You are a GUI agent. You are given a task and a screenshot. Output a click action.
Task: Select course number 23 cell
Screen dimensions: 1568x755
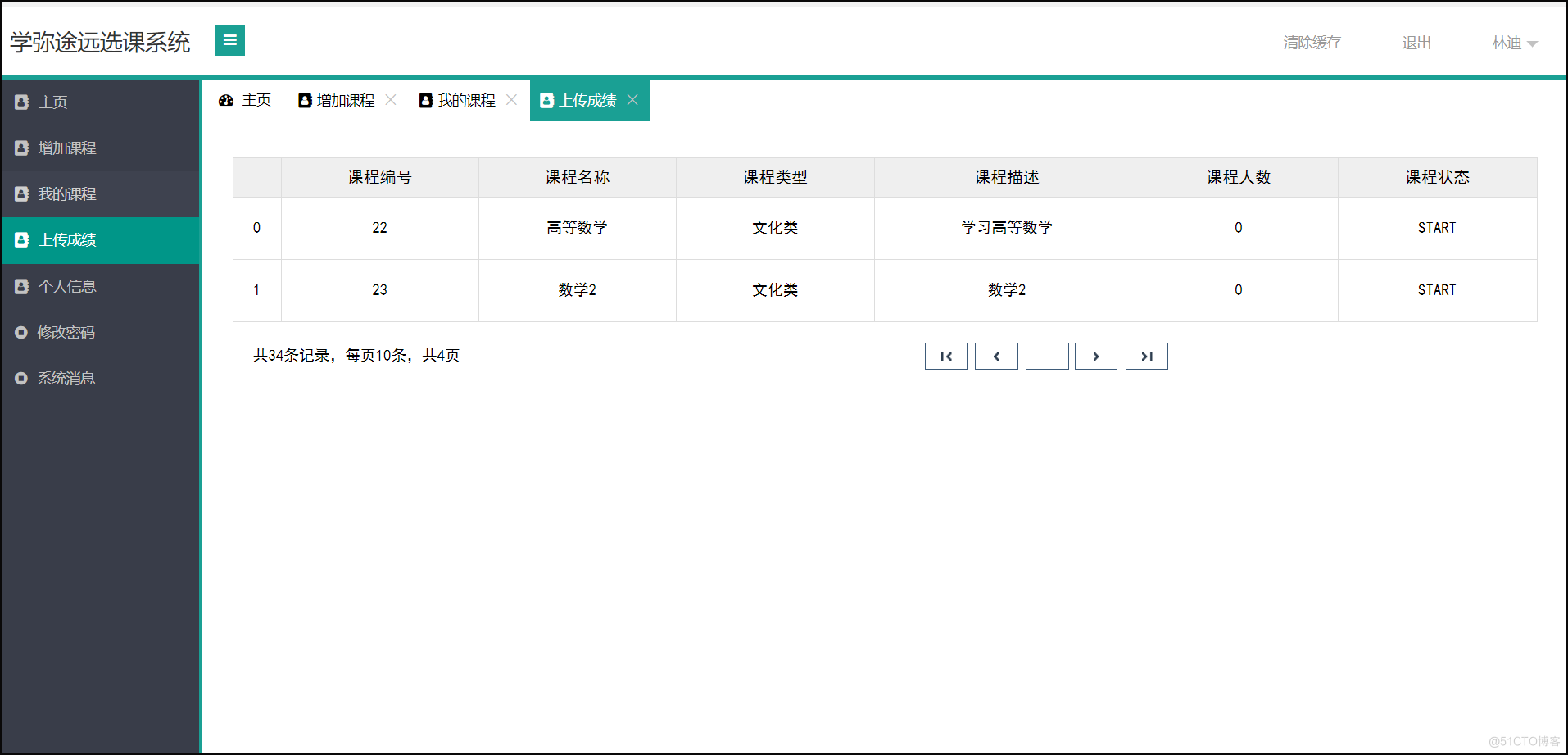[380, 290]
